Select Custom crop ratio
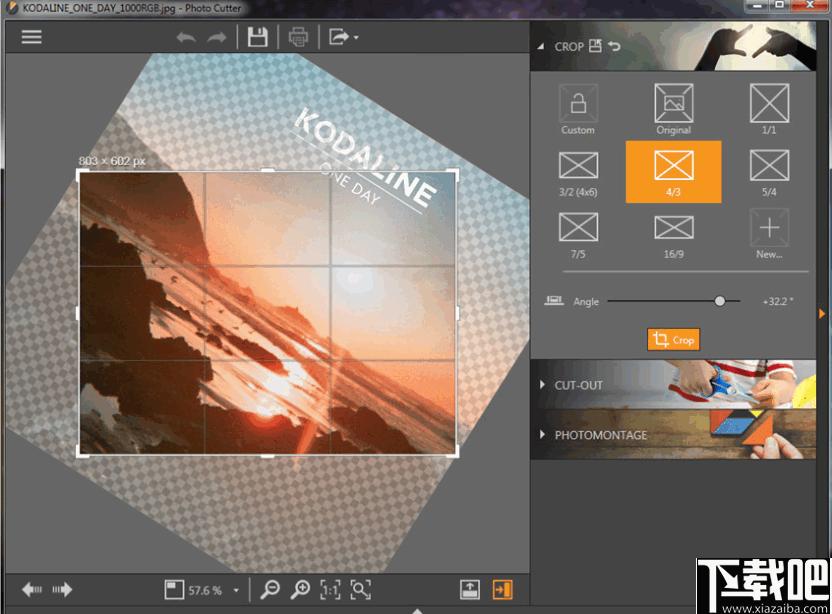 [x=578, y=109]
